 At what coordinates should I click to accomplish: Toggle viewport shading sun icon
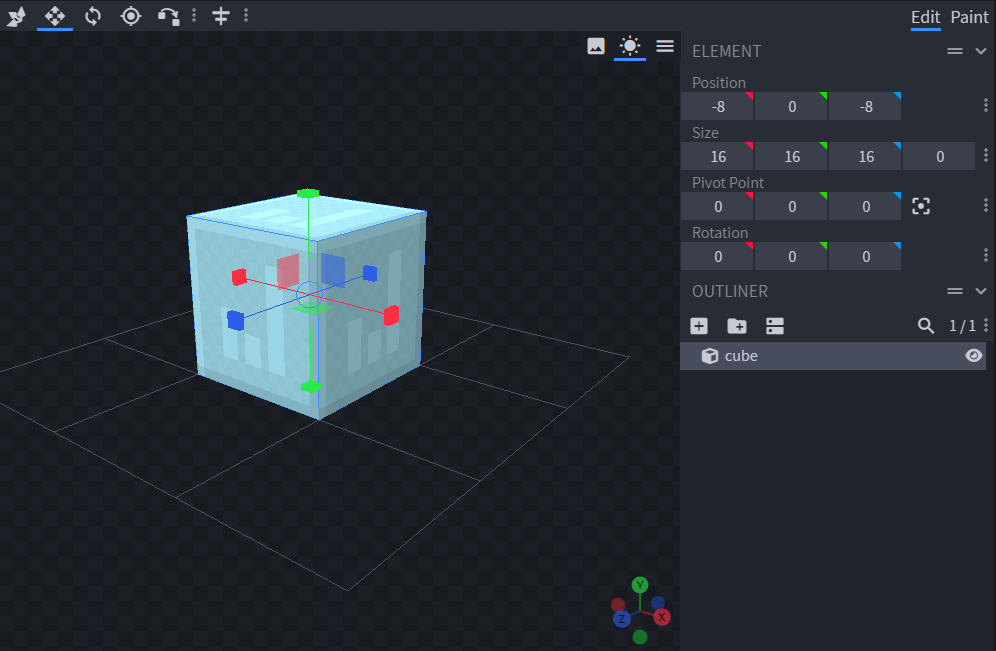629,46
